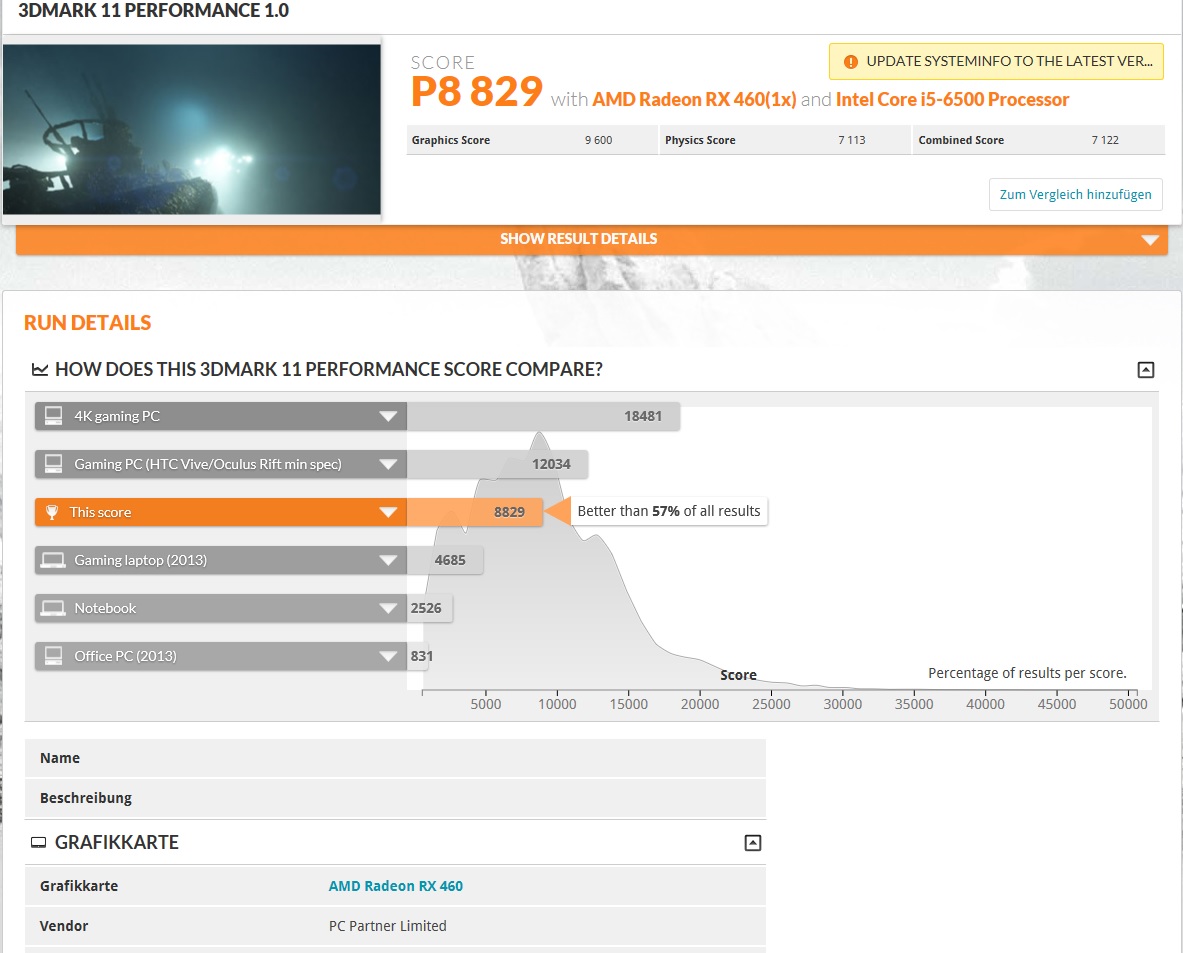
Task: Collapse the score comparison section
Action: point(1145,370)
